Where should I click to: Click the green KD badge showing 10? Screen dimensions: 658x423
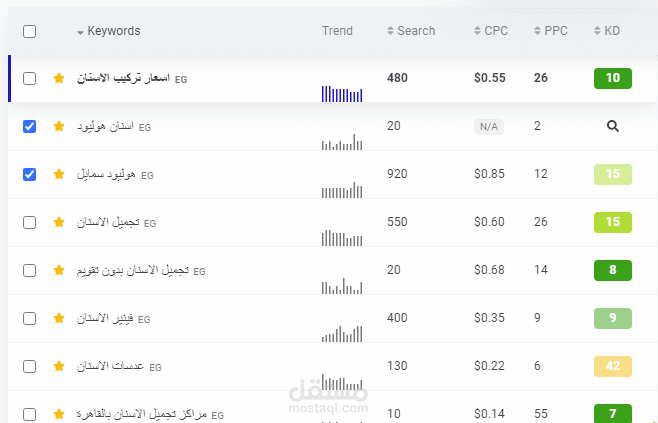[613, 78]
